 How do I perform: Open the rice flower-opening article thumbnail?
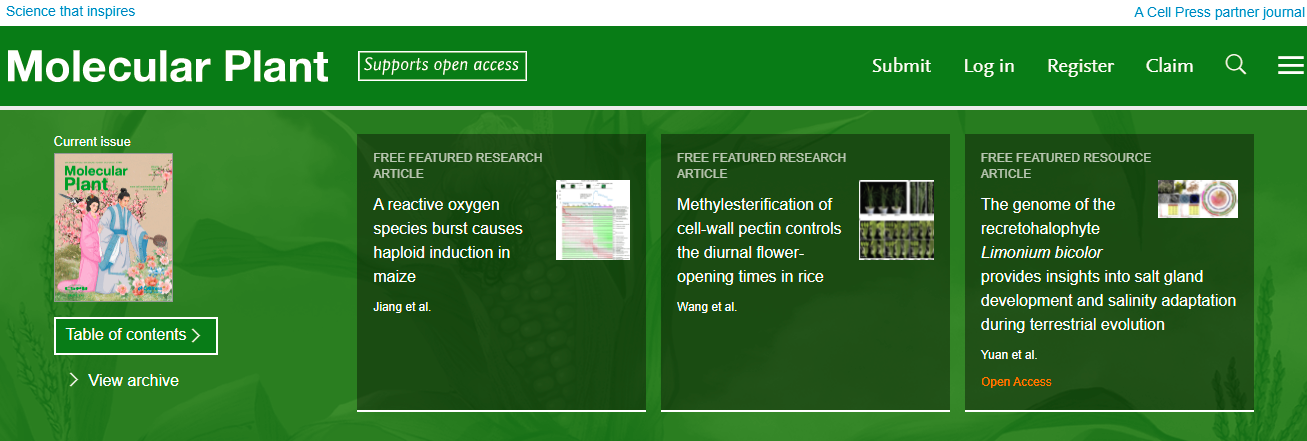896,220
